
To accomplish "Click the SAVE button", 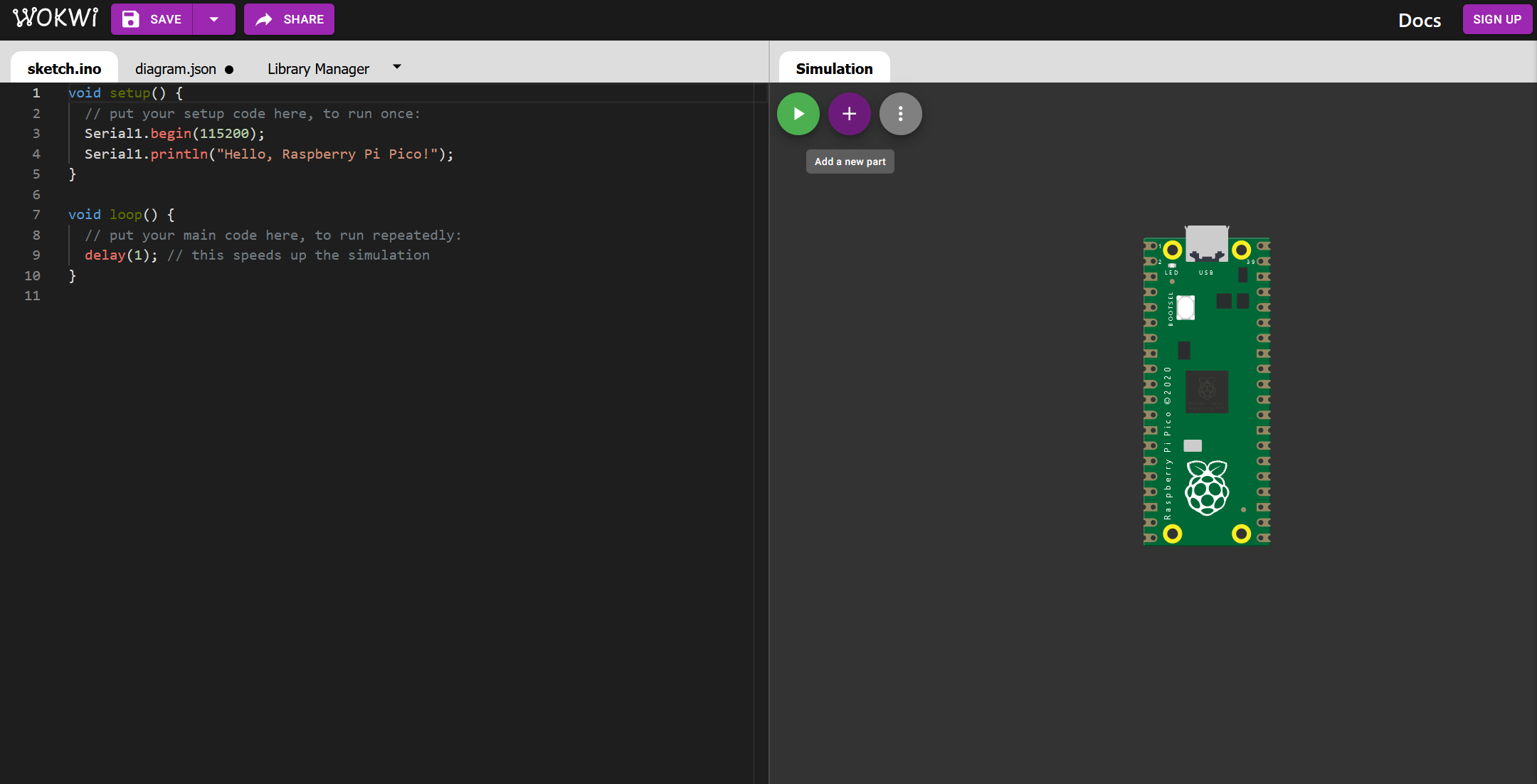I will point(152,19).
